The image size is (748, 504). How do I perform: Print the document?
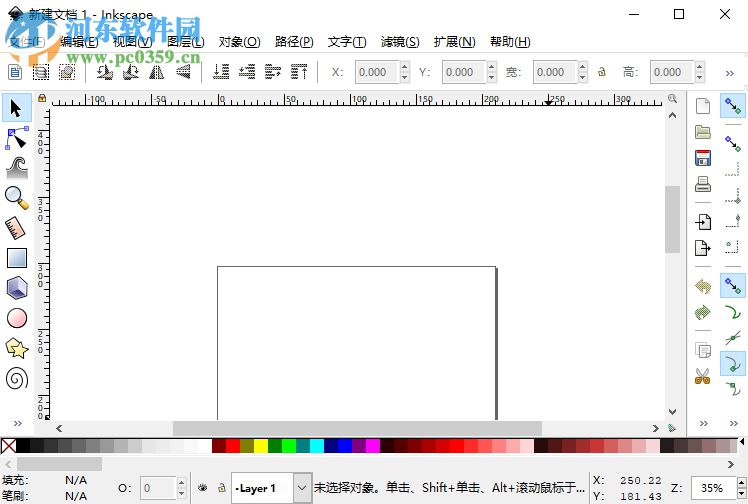point(703,184)
